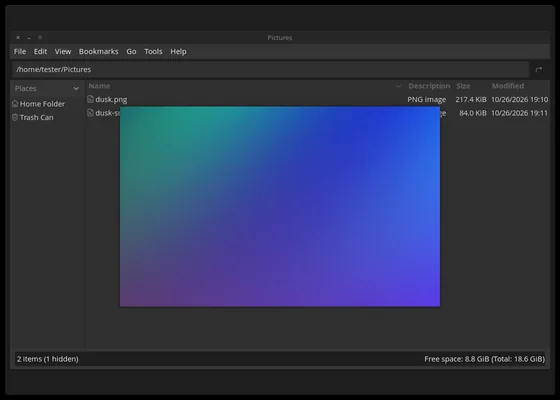Click the gradient image preview

click(280, 206)
